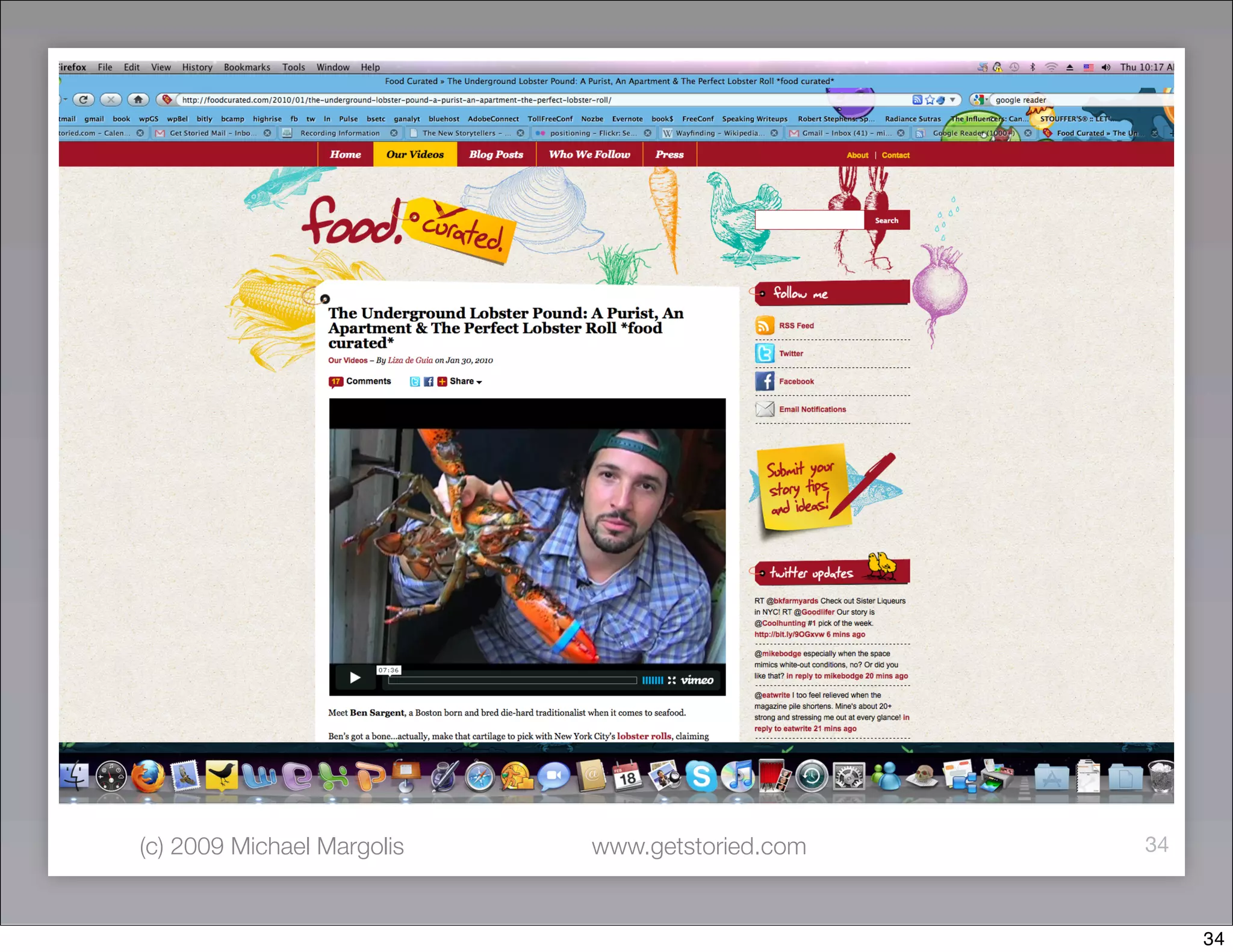Image resolution: width=1233 pixels, height=952 pixels.
Task: Open the History menu
Action: coord(197,67)
